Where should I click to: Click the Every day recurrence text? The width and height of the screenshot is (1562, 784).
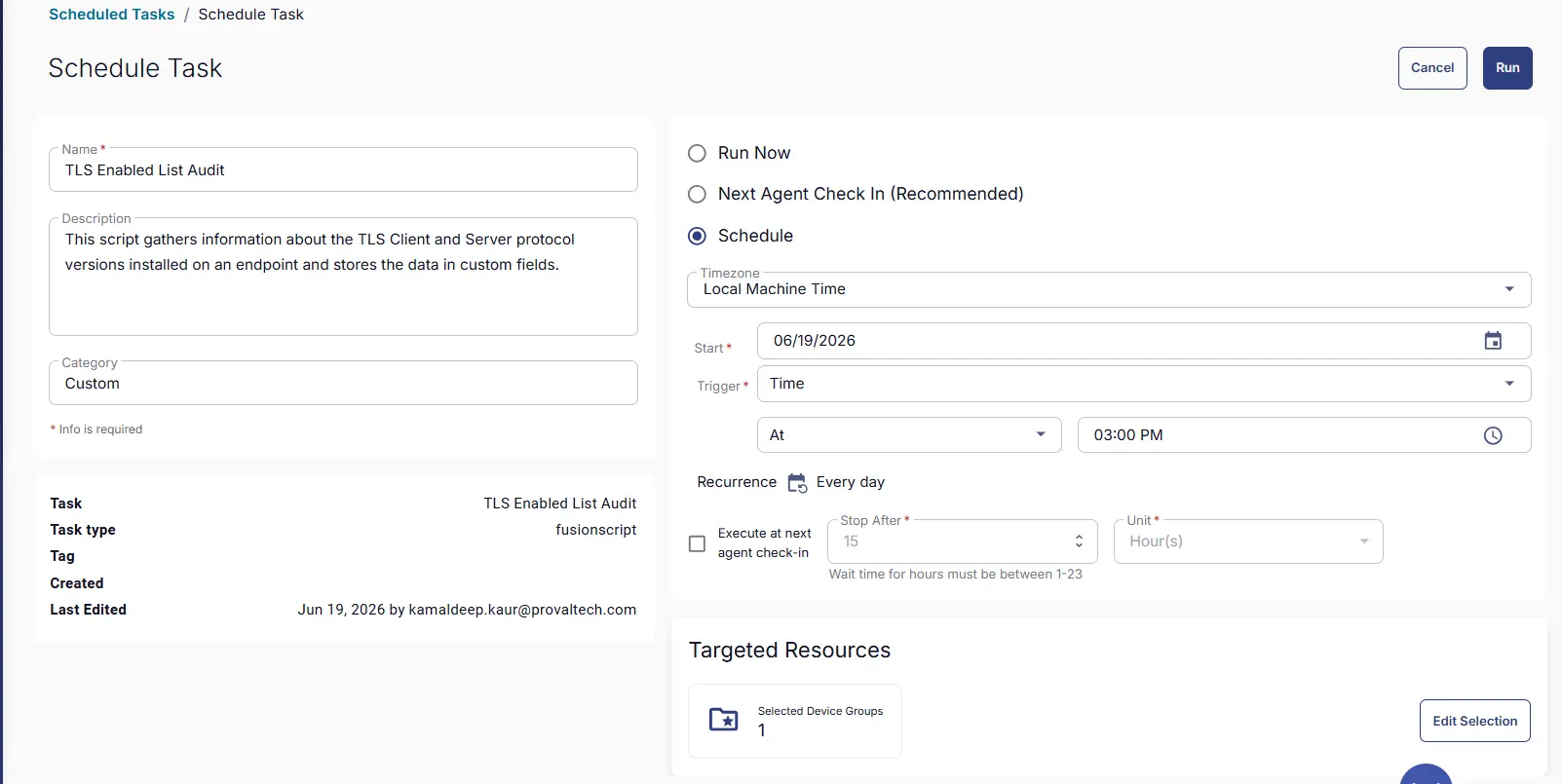[x=851, y=482]
